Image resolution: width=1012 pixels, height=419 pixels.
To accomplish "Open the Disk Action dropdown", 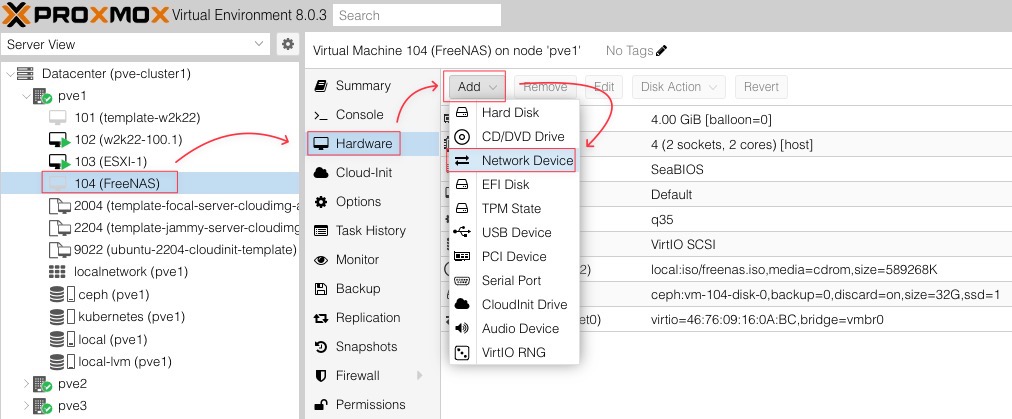I will (x=678, y=87).
